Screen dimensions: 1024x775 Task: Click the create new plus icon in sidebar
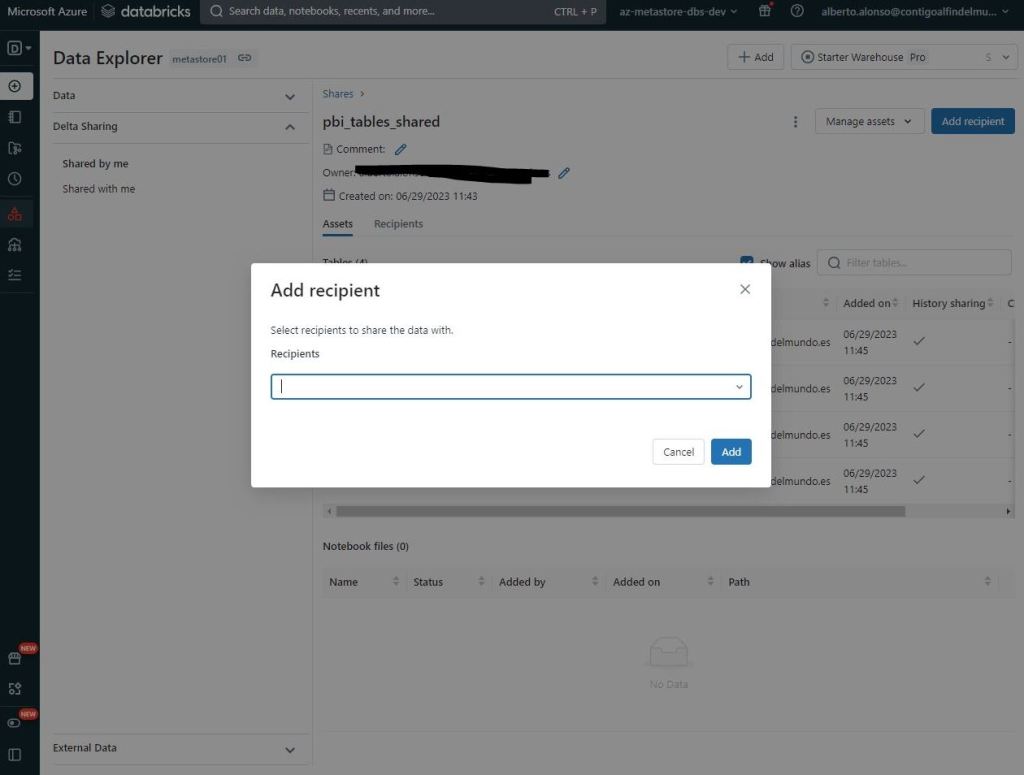click(x=15, y=86)
